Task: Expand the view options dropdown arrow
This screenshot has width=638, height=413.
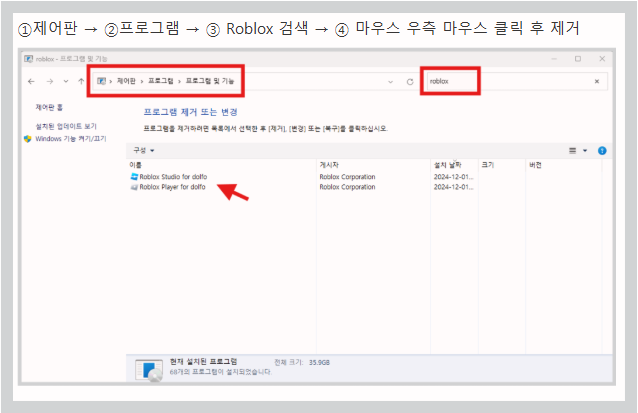Action: (585, 151)
